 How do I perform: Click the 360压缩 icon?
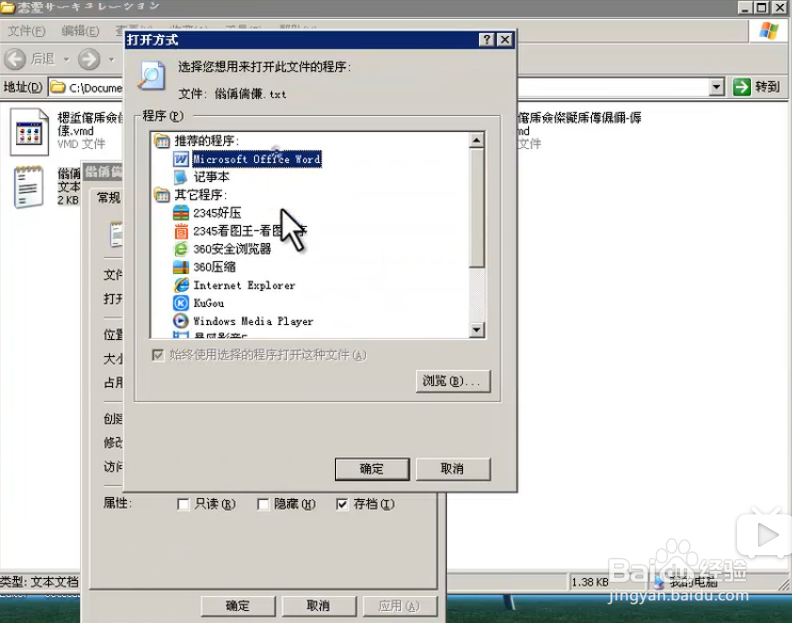tap(181, 267)
